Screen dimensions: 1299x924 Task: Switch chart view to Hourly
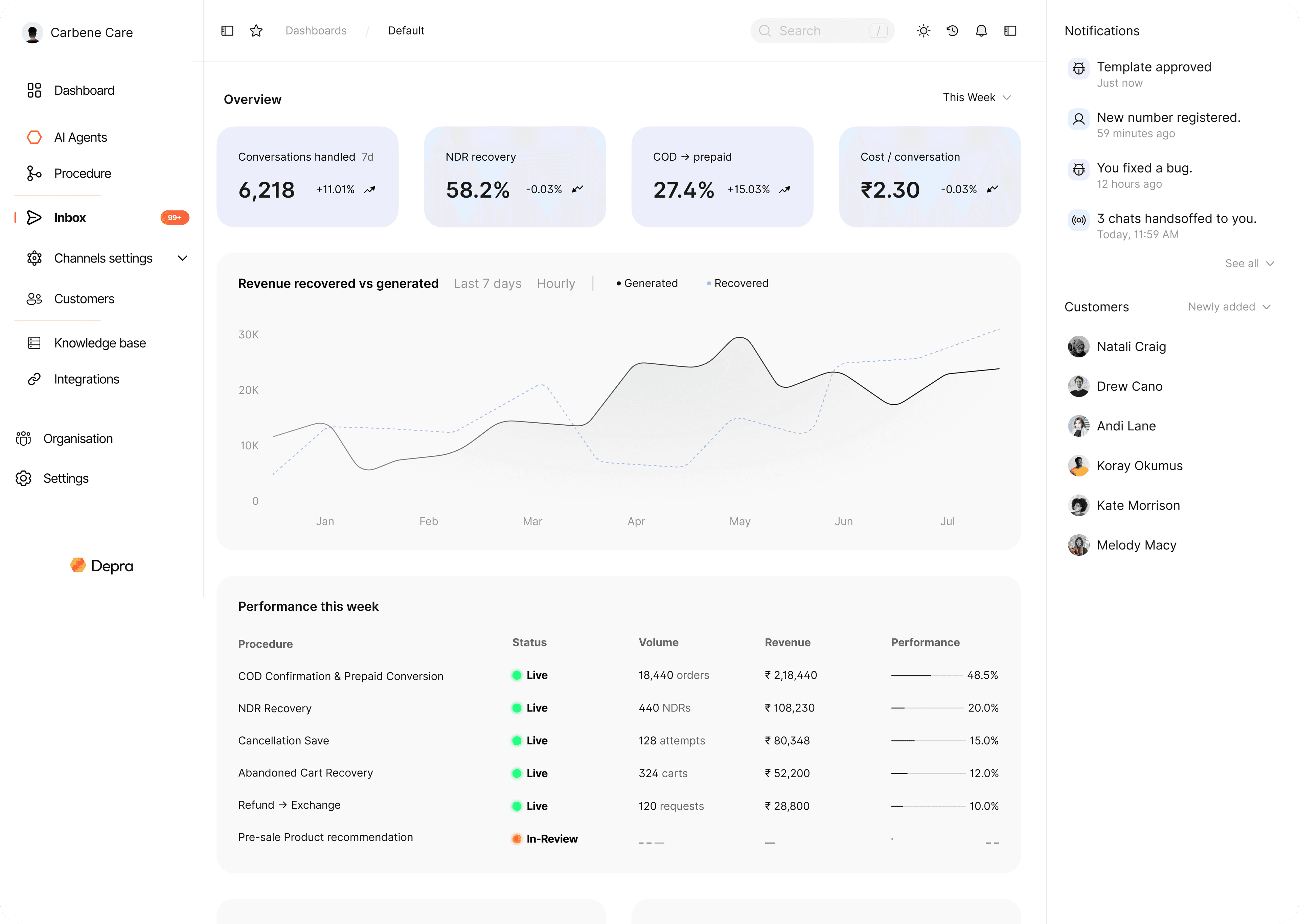[556, 283]
